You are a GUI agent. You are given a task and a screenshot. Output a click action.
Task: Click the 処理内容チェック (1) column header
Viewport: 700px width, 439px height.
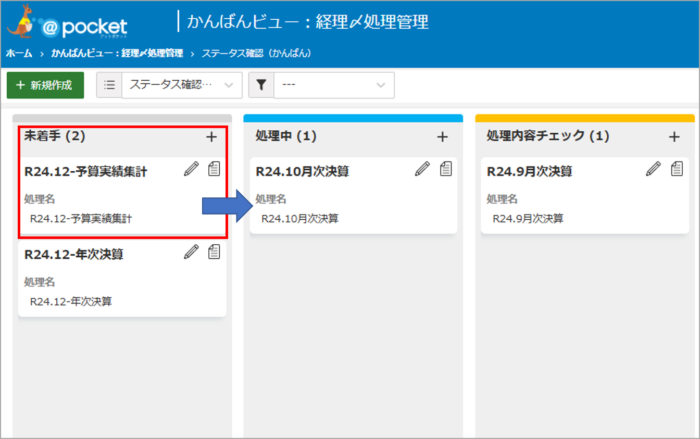pos(548,136)
